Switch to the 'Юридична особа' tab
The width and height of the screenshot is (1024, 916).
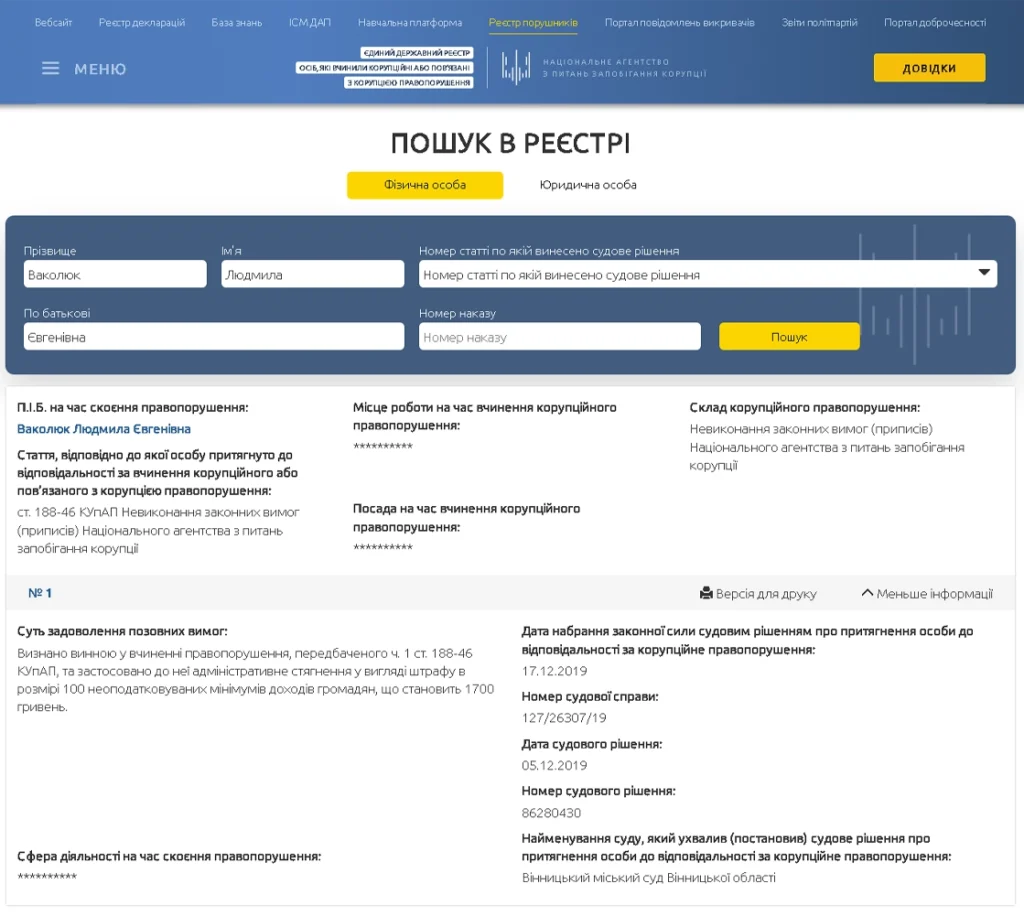coord(588,185)
